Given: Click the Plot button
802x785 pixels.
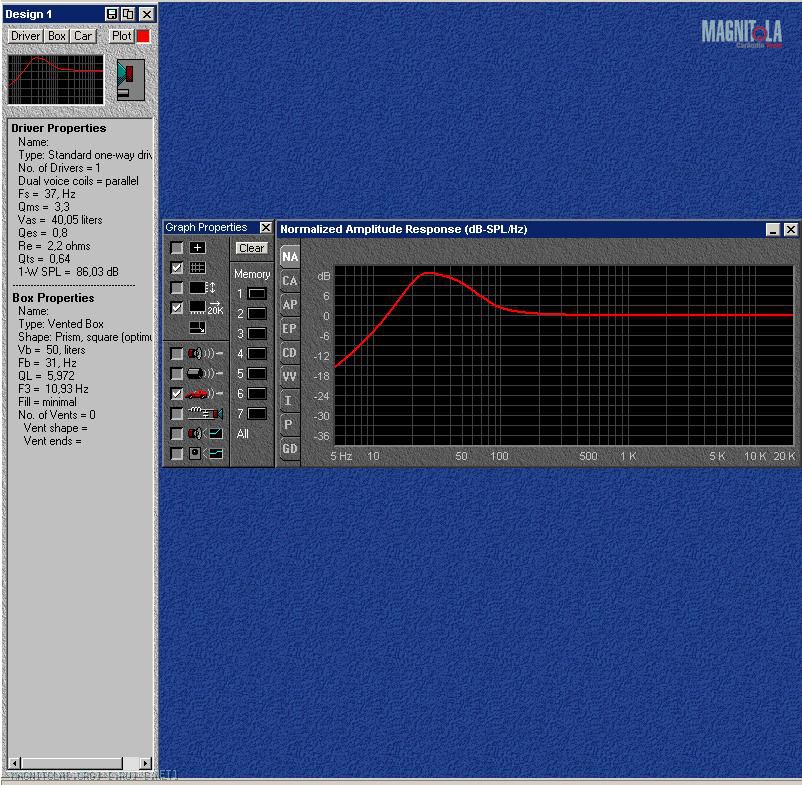Looking at the screenshot, I should (x=122, y=36).
